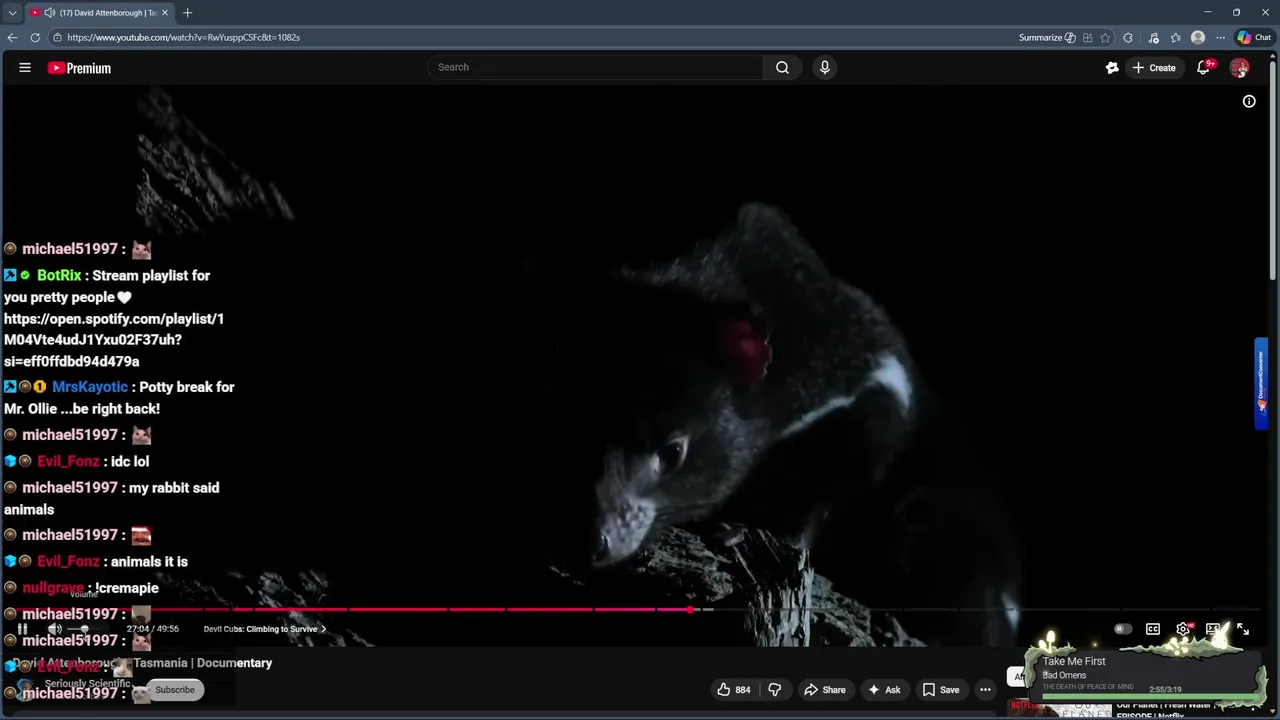Mute the video volume speaker
Viewport: 1280px width, 720px height.
(55, 629)
